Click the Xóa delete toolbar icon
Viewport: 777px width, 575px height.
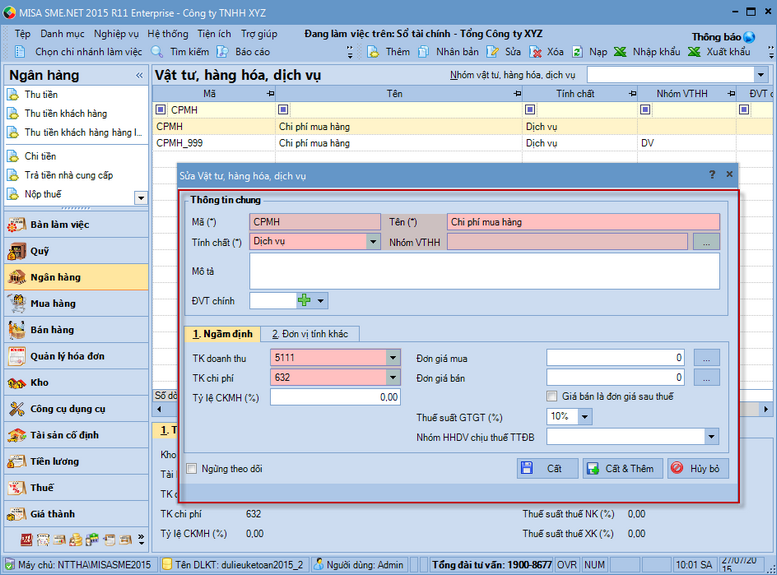[535, 52]
